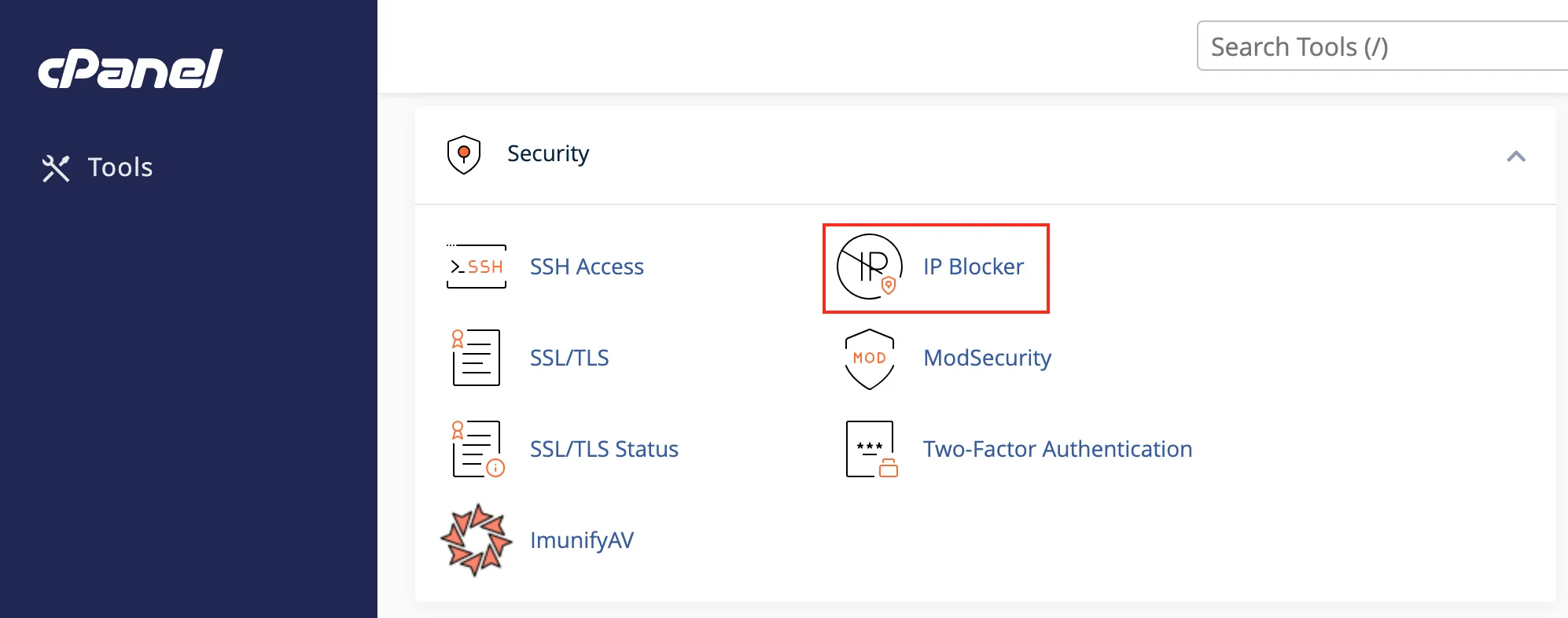Click the Security shield section icon

[x=464, y=154]
